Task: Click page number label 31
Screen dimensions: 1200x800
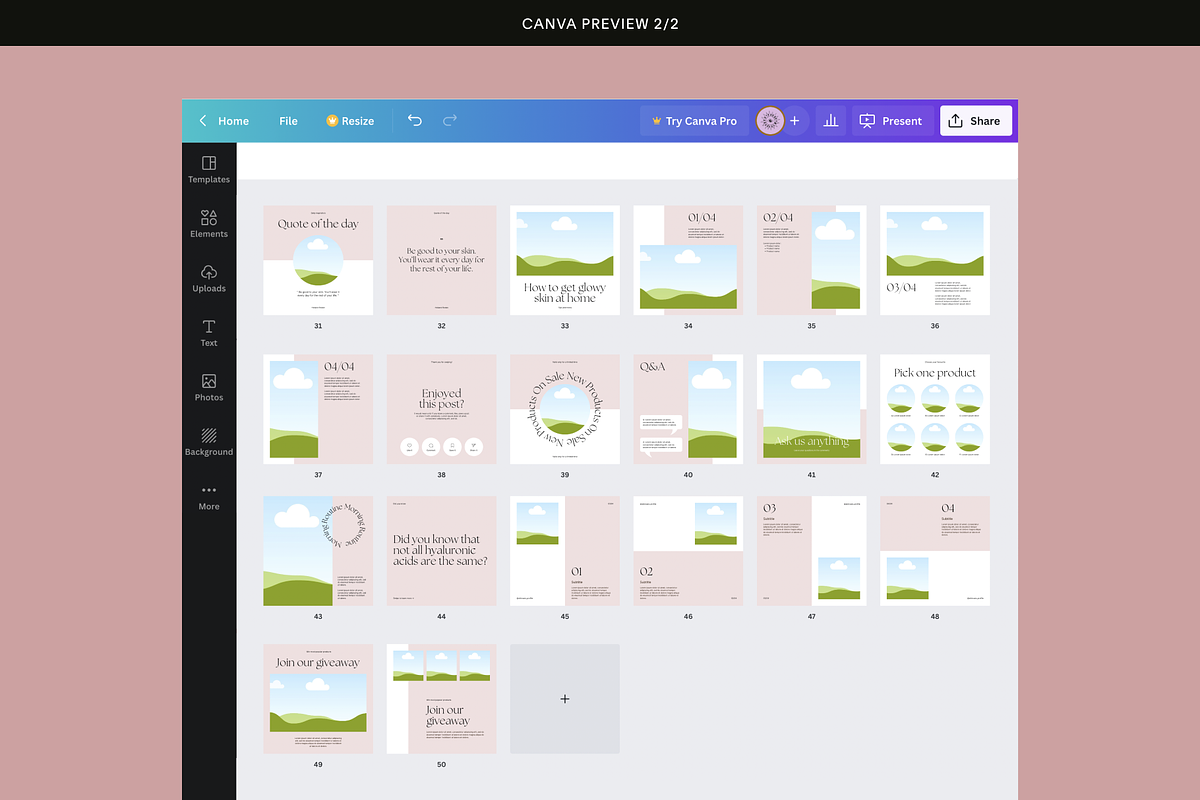Action: click(318, 326)
